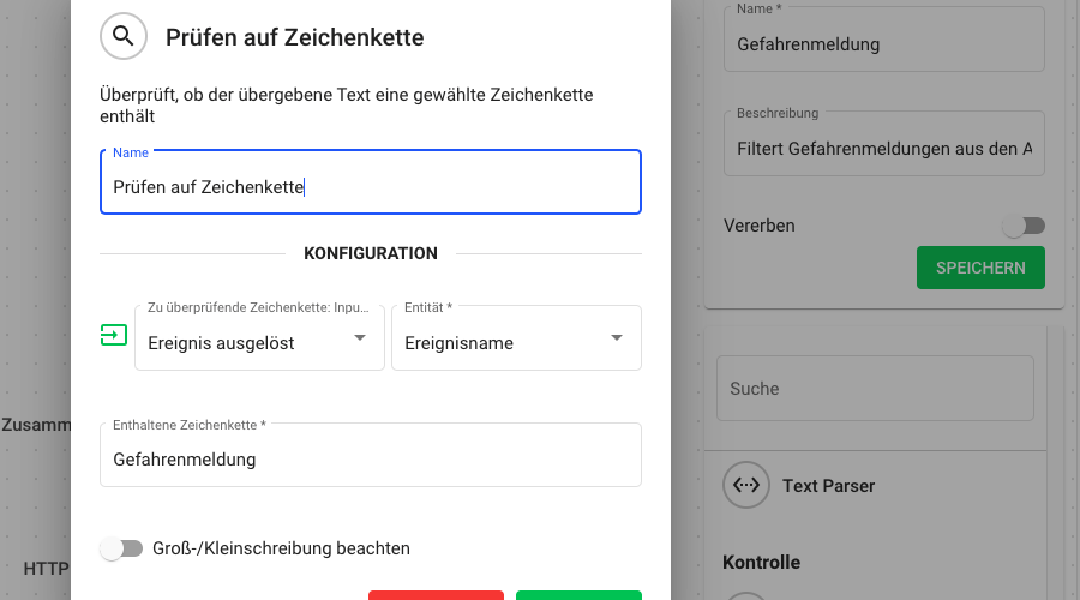Open the Entität dropdown showing Ereignisname

click(x=516, y=342)
